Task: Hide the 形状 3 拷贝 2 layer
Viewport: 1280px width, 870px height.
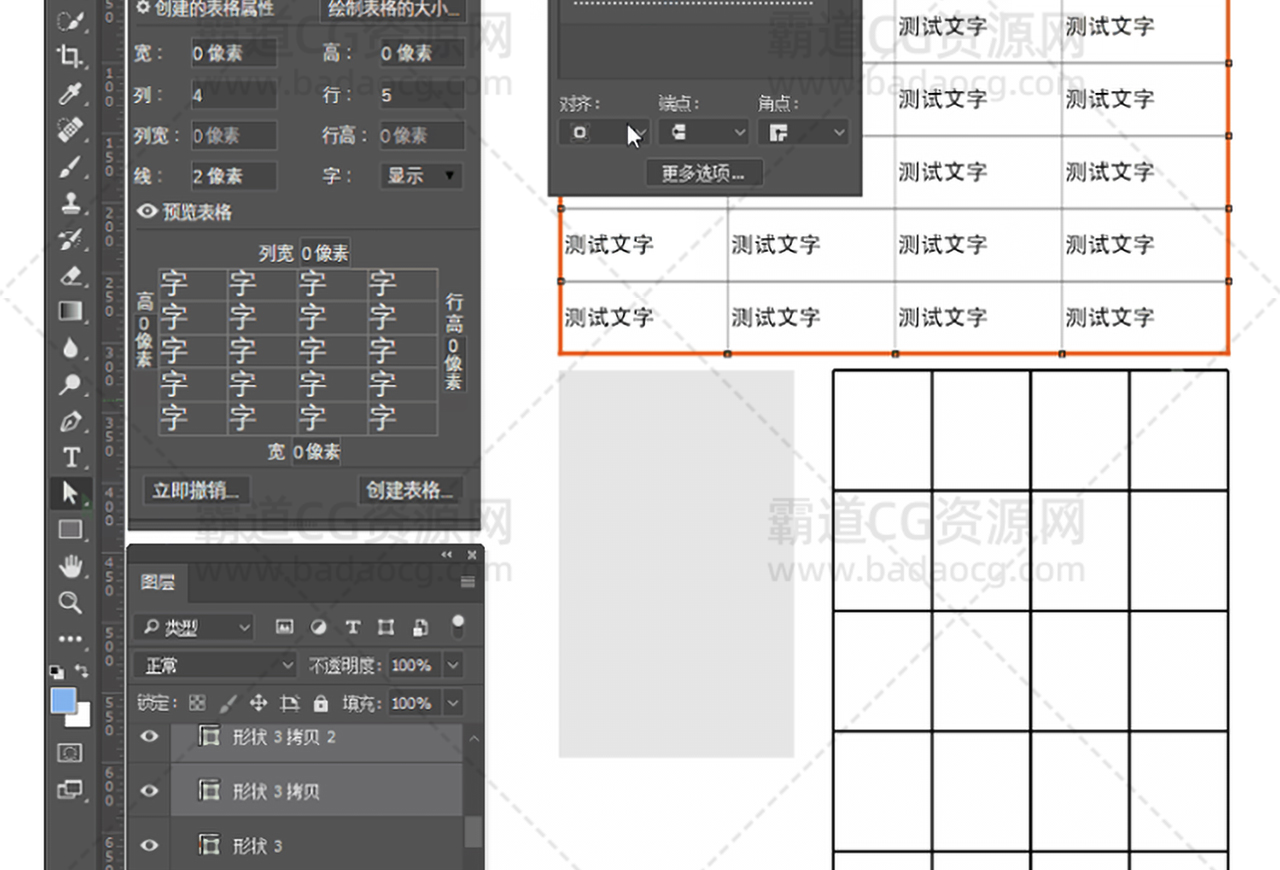Action: click(150, 737)
